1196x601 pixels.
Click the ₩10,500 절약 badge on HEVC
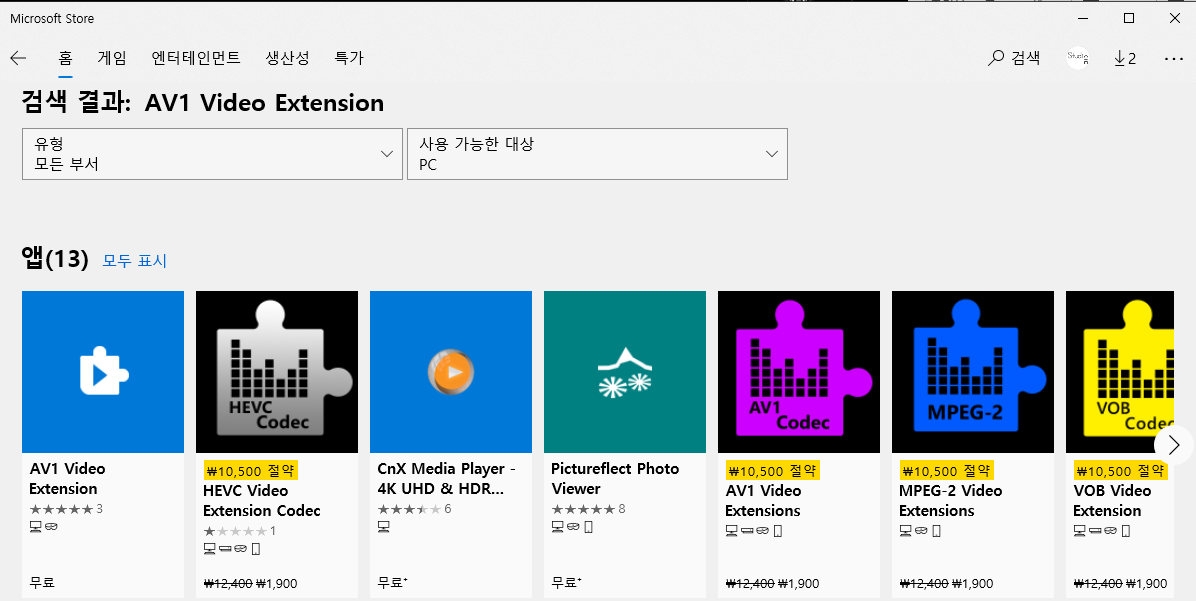pos(250,471)
